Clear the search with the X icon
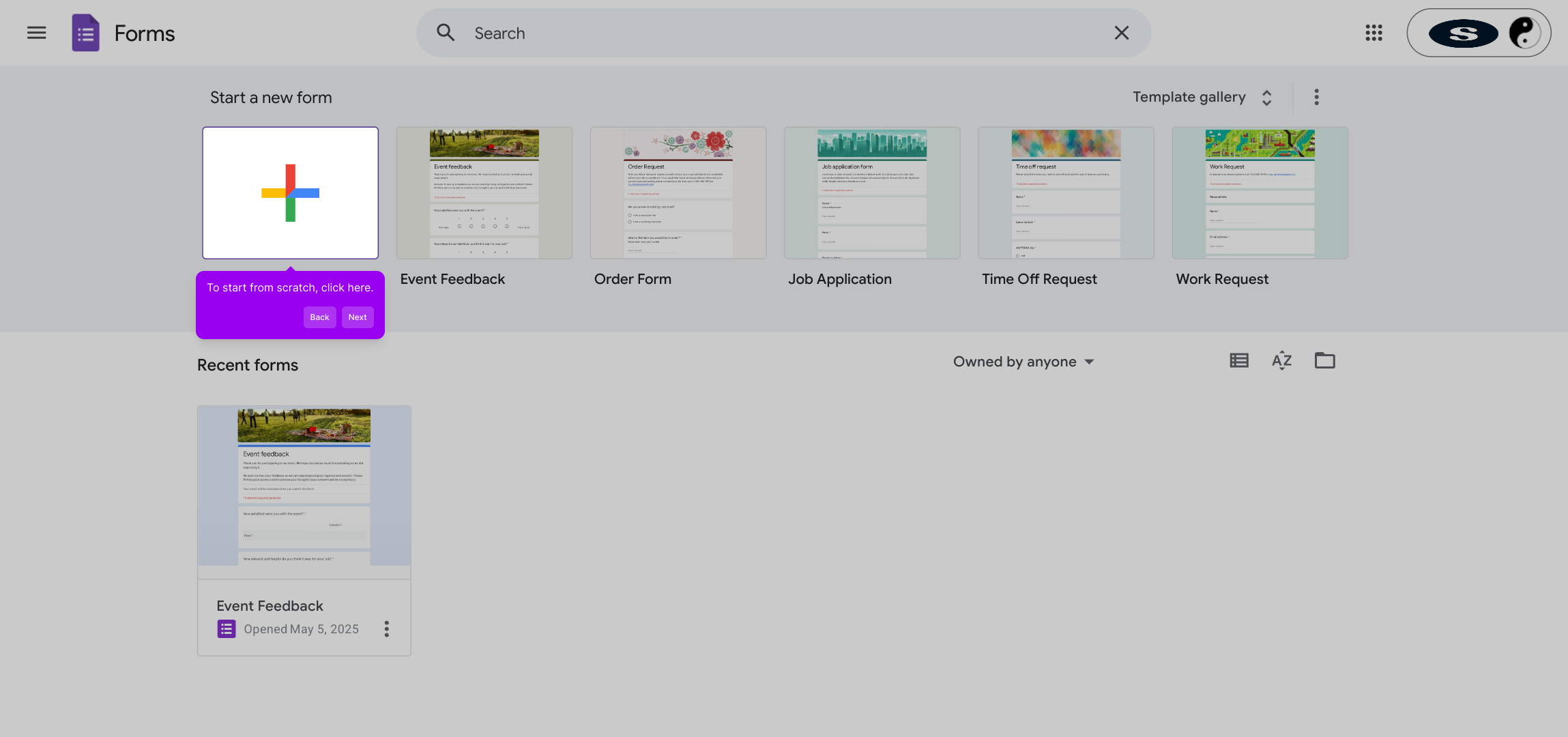1568x737 pixels. (x=1122, y=33)
